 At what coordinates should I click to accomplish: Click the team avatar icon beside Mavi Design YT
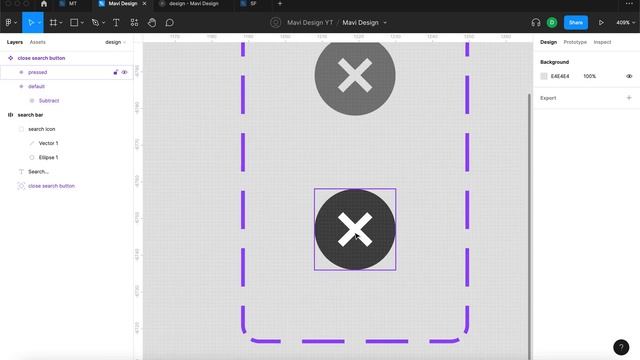(x=276, y=22)
